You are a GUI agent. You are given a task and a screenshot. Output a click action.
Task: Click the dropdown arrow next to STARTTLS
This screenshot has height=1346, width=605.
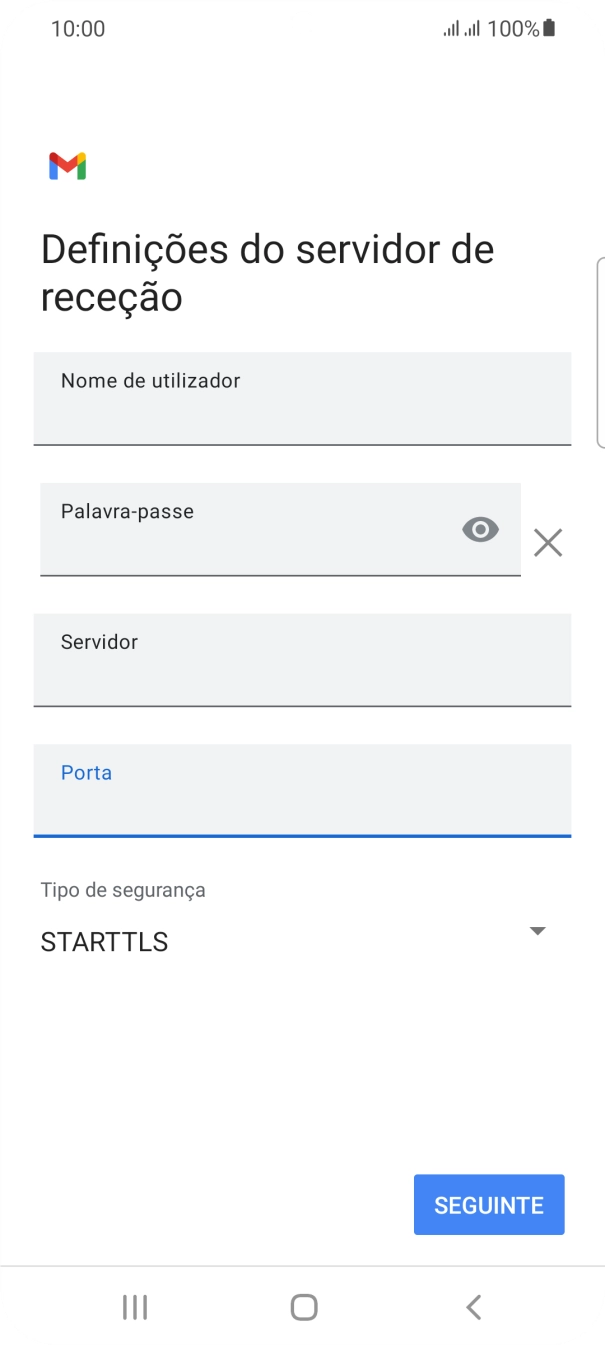[x=537, y=930]
